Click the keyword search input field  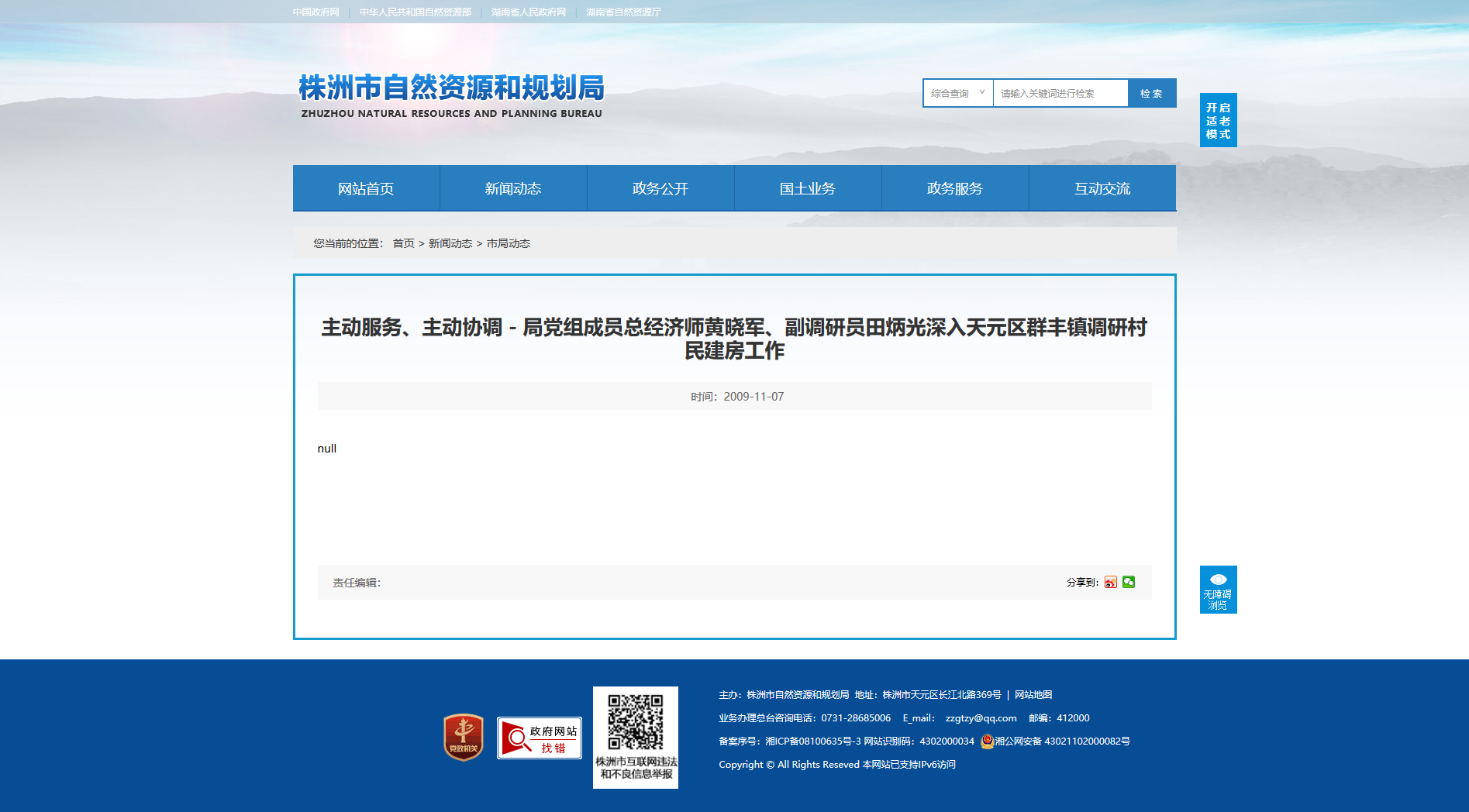(1060, 93)
